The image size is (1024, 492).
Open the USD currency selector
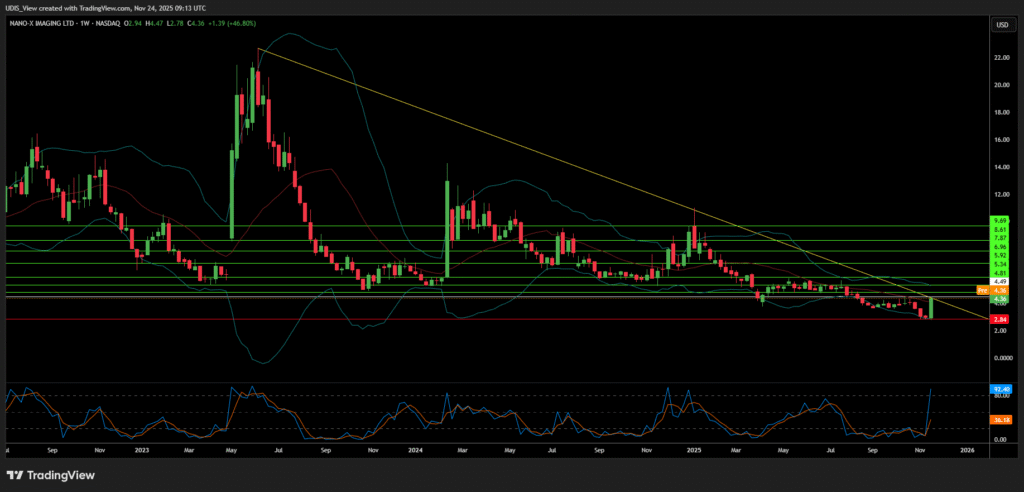pyautogui.click(x=1000, y=24)
